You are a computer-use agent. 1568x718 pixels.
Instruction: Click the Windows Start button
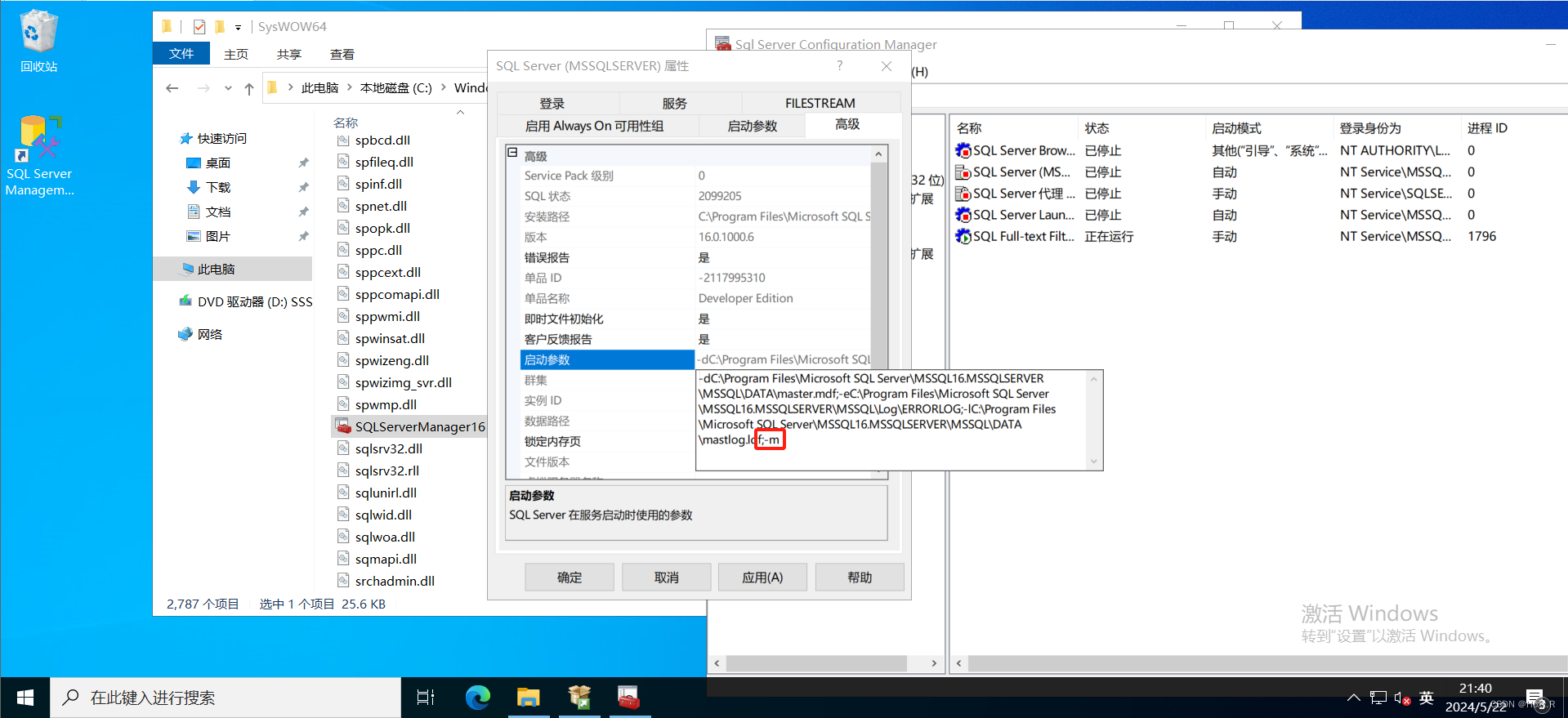point(25,698)
